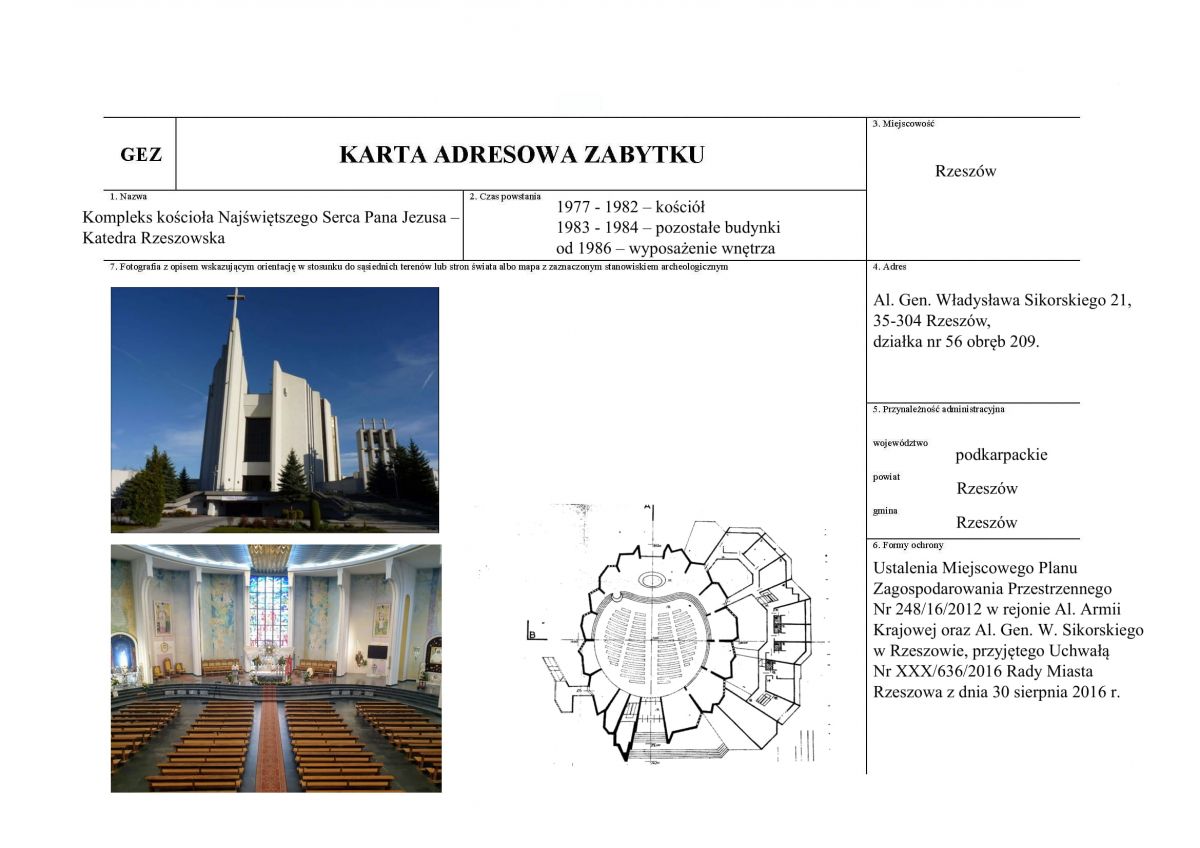Click the działka nr 56 obręb 209 text
Viewport: 1200px width, 848px height.
point(956,340)
